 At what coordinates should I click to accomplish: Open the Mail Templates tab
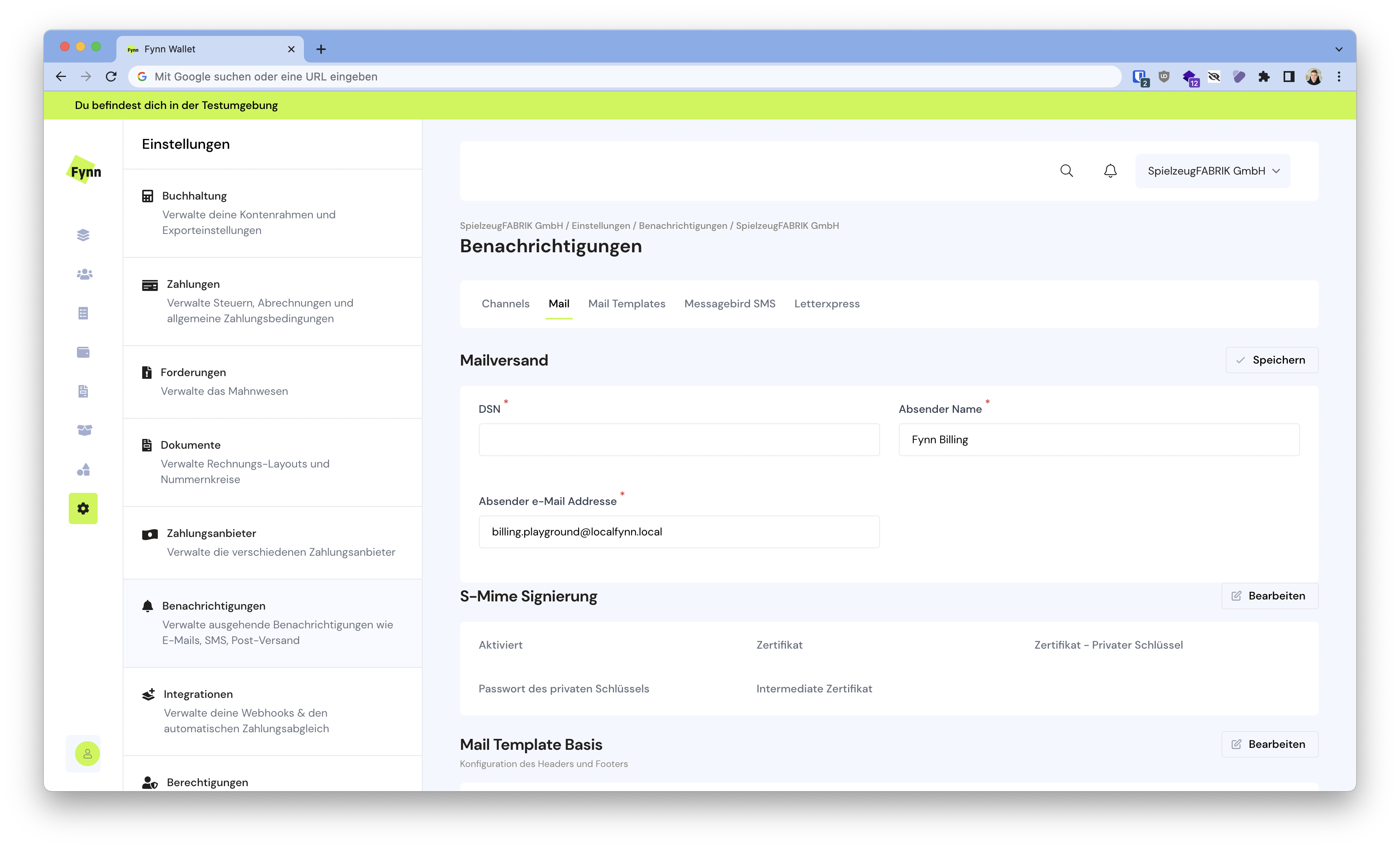tap(627, 304)
